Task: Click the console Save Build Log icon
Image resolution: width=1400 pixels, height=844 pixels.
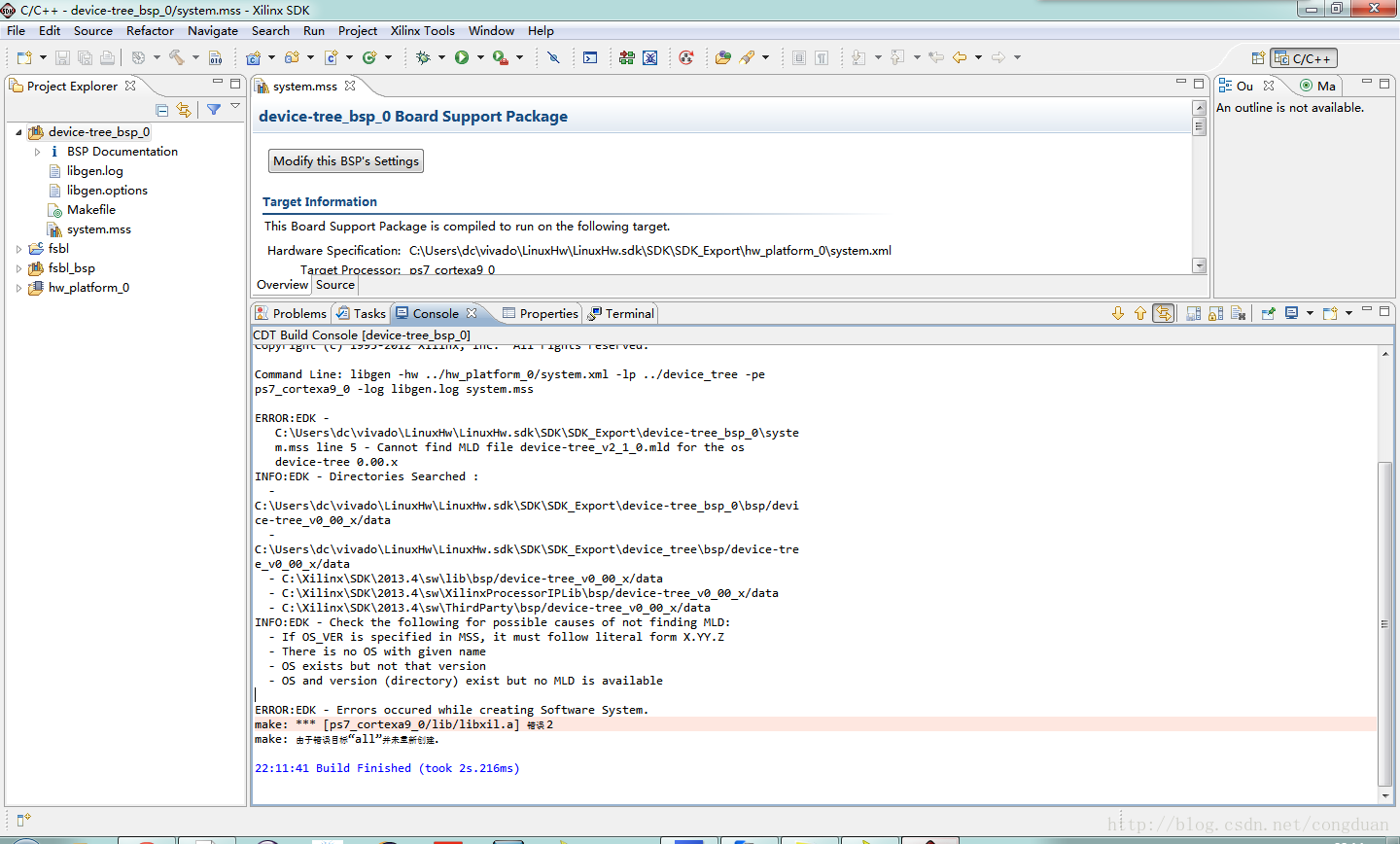Action: 1193,313
